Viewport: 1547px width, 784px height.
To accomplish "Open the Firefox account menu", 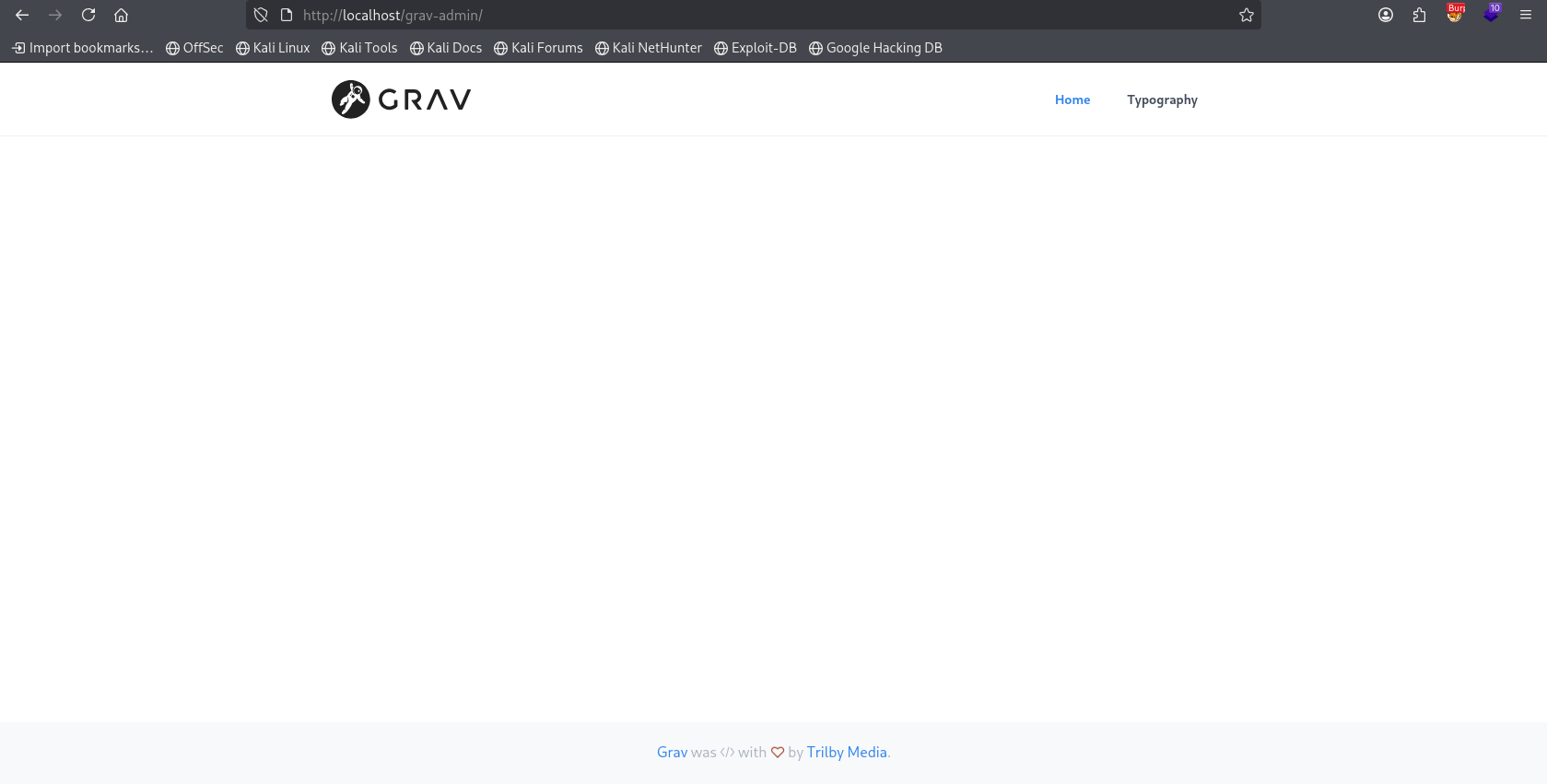I will click(x=1386, y=15).
